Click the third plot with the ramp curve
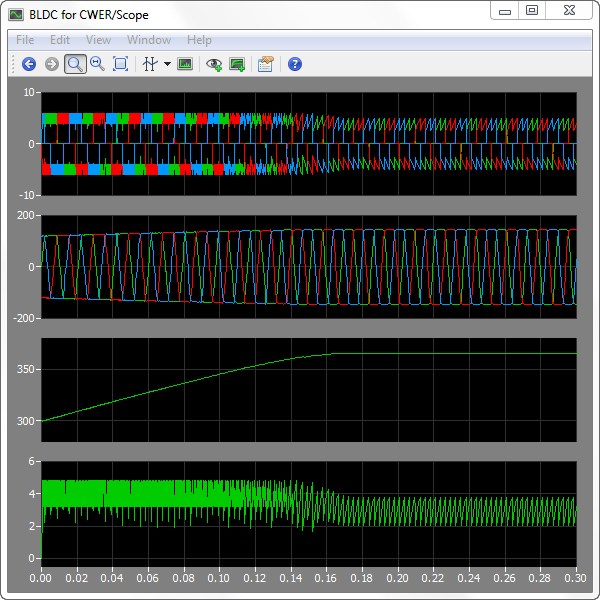The image size is (600, 600). [x=308, y=390]
